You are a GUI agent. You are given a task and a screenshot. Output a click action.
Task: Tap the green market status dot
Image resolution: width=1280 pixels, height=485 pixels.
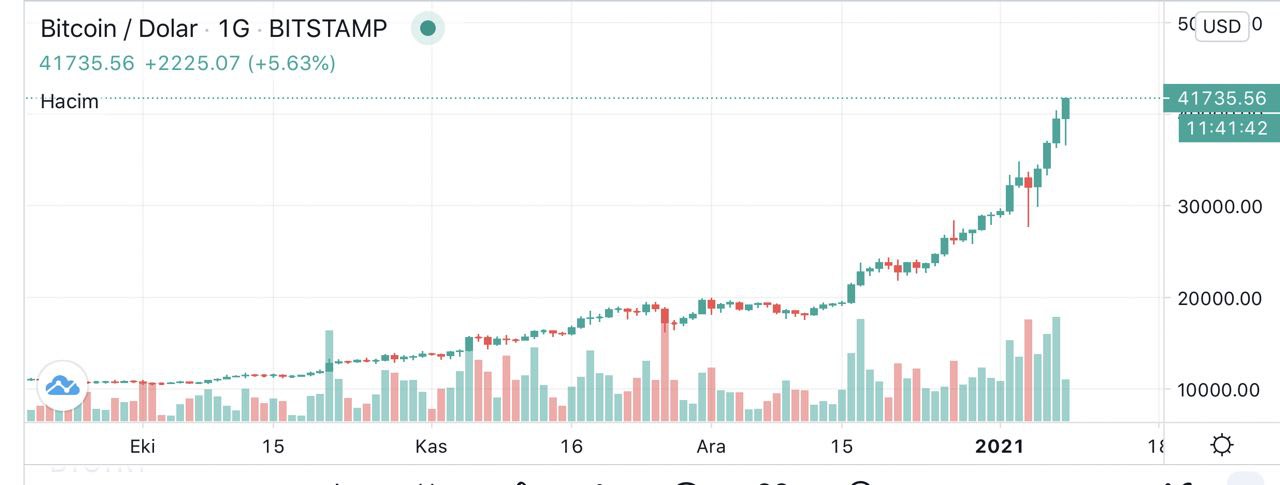click(x=428, y=28)
